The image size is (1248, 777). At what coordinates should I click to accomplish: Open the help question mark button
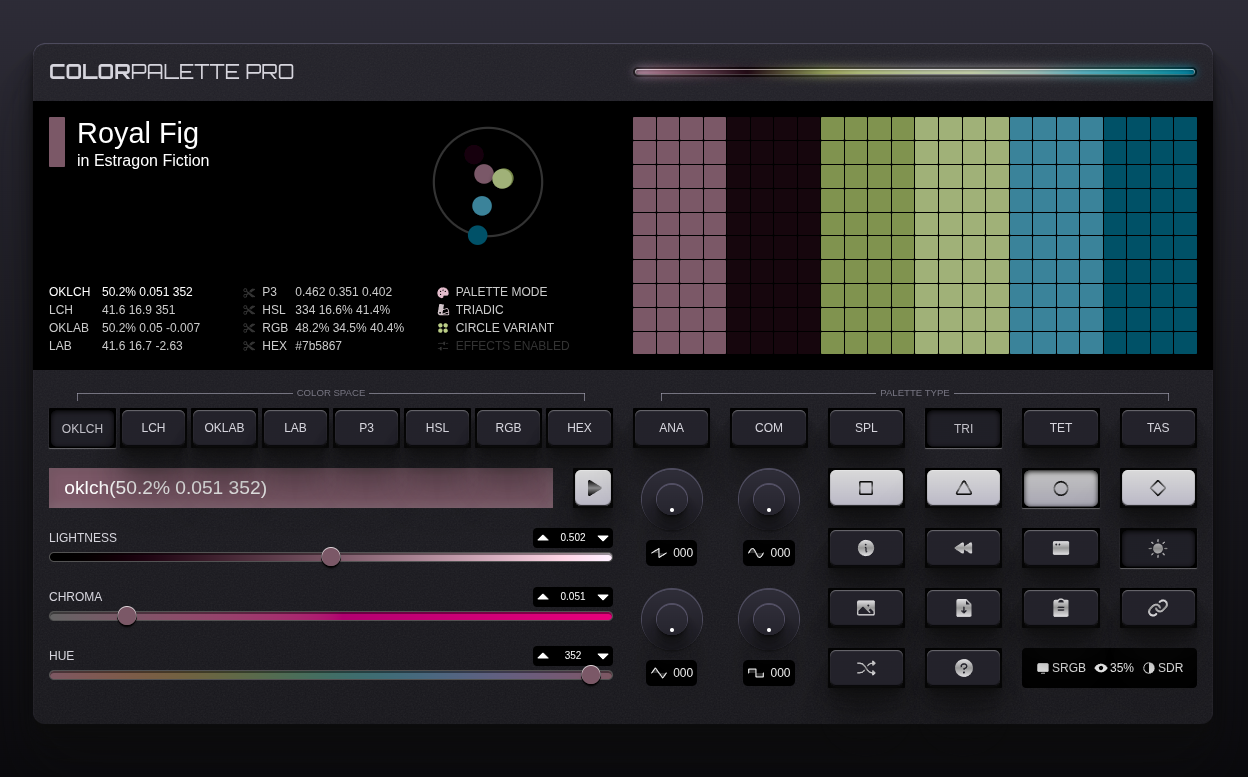tap(963, 668)
